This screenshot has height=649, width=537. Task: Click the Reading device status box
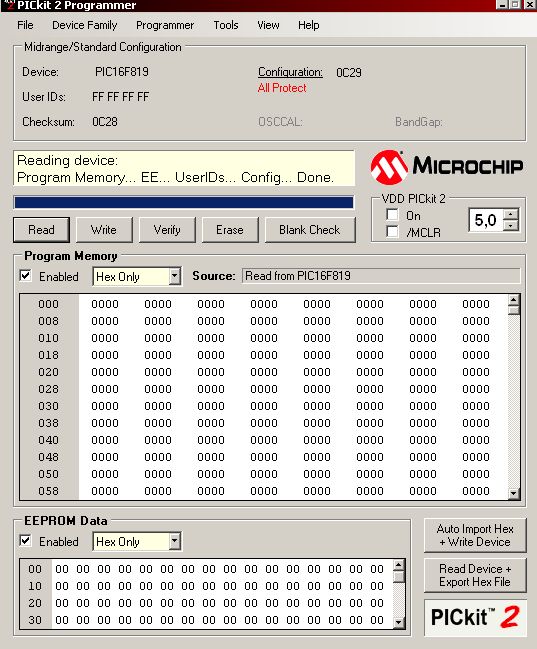[x=184, y=169]
